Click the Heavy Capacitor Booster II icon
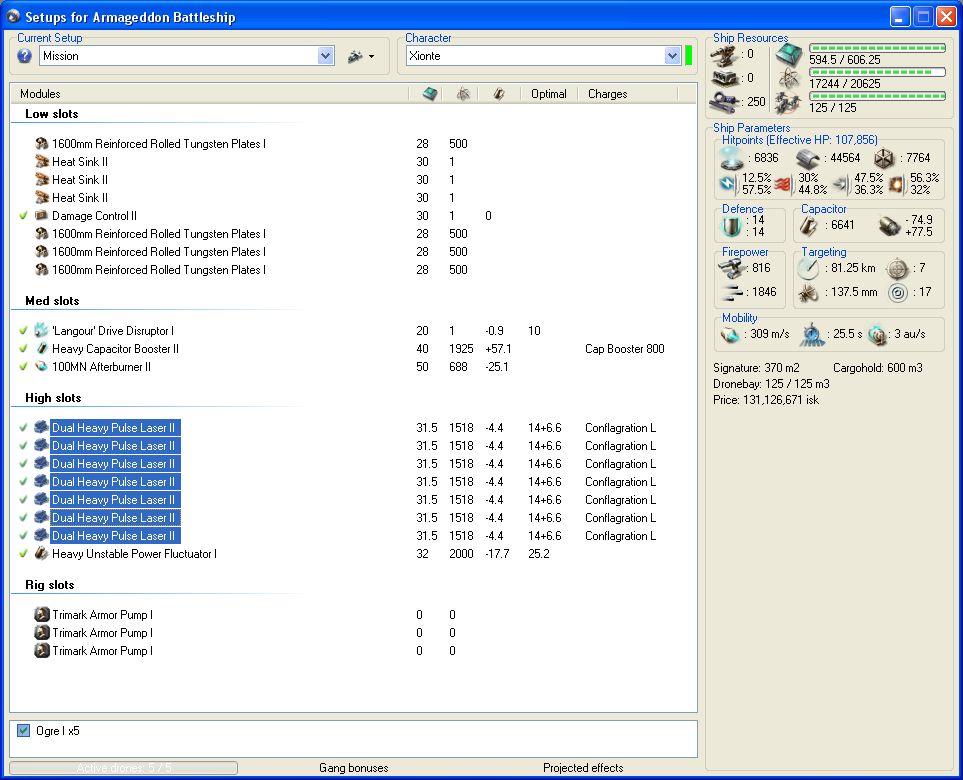Image resolution: width=963 pixels, height=780 pixels. click(42, 349)
